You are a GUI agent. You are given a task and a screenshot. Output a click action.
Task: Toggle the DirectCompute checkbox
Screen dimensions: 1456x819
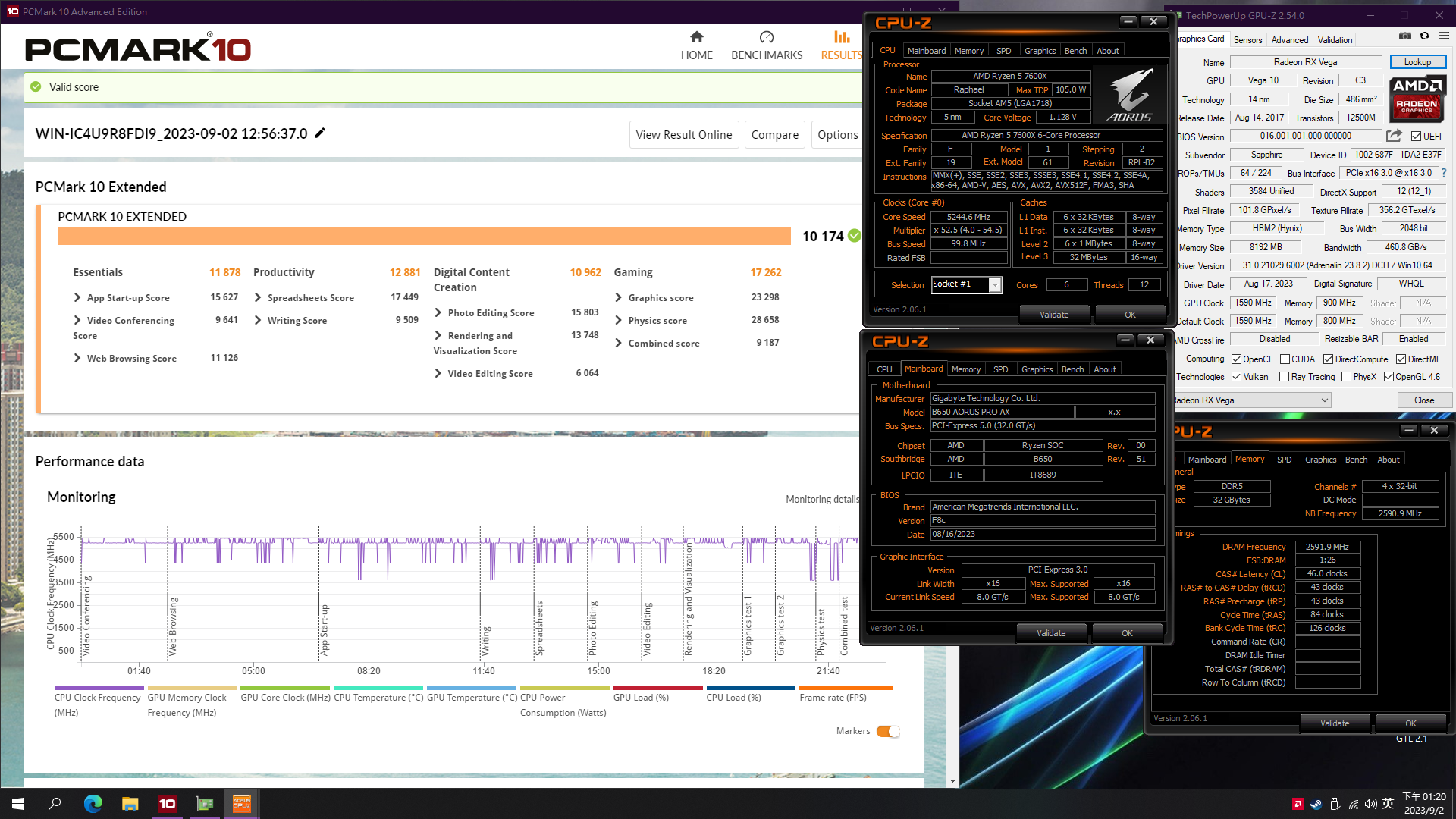pos(1328,359)
